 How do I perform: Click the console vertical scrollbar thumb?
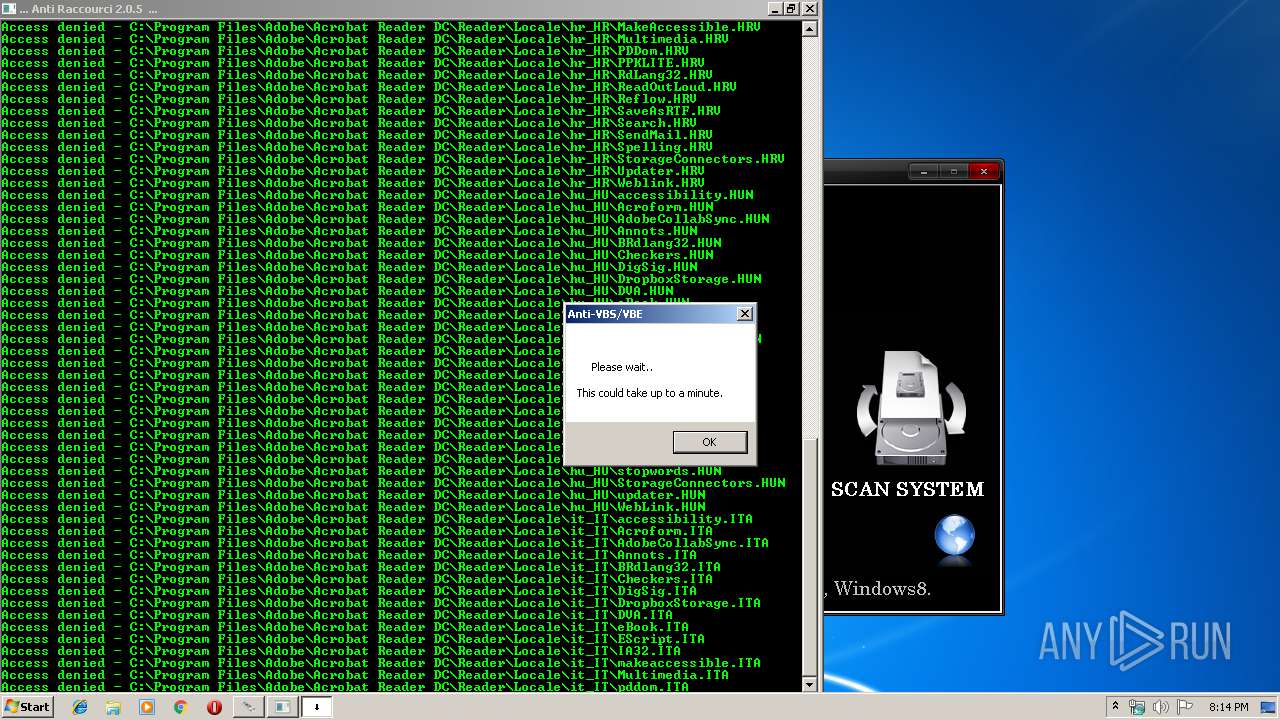(x=810, y=557)
